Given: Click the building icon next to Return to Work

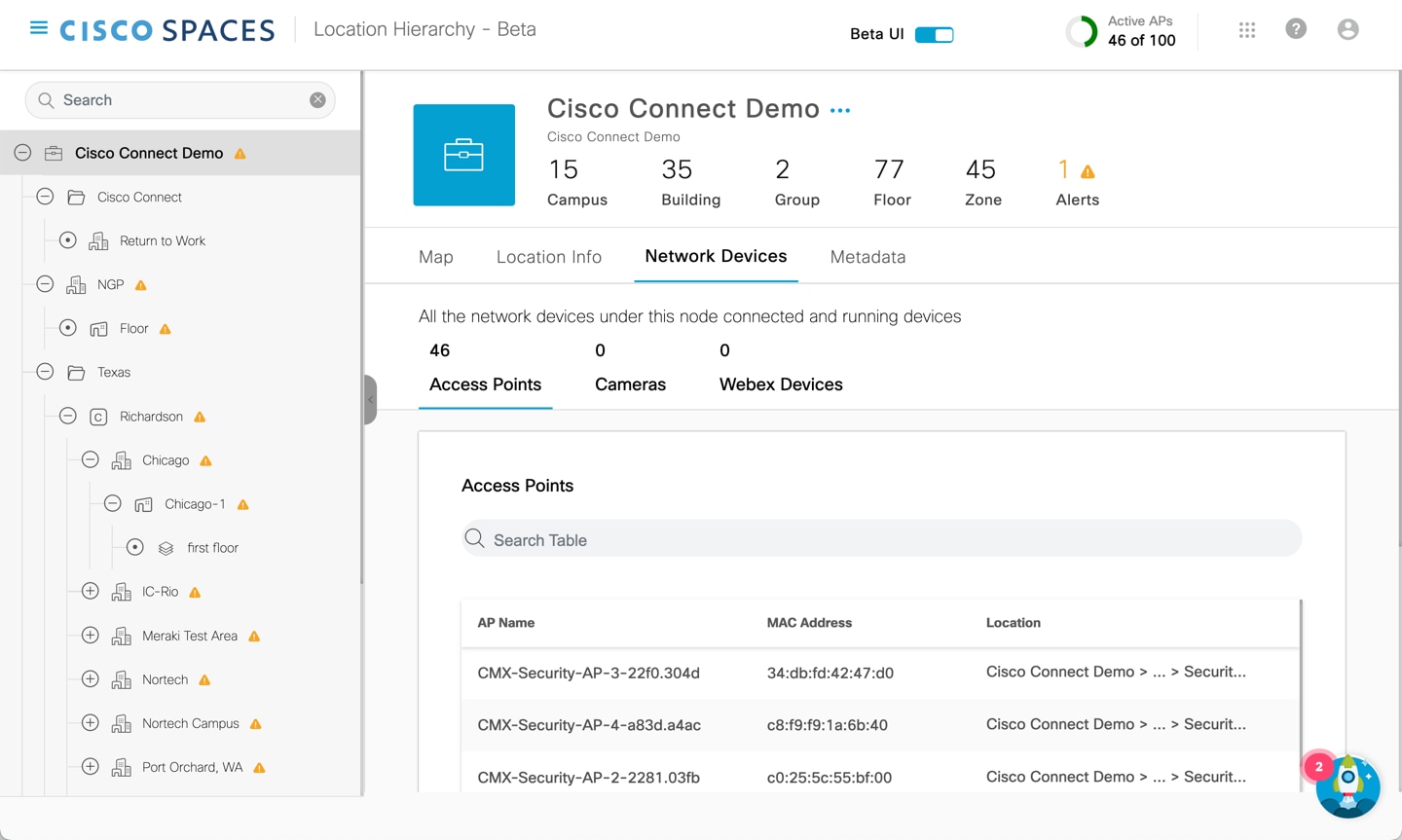Looking at the screenshot, I should tap(98, 241).
